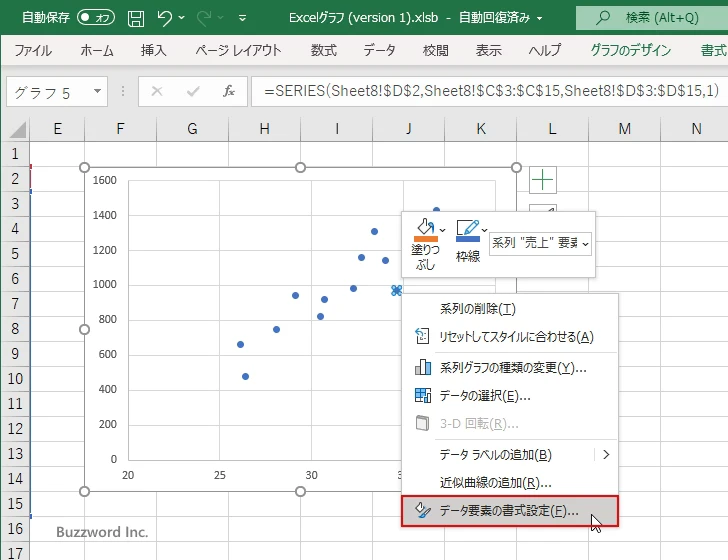Click the Insert Function fx icon
The image size is (728, 560).
point(228,91)
